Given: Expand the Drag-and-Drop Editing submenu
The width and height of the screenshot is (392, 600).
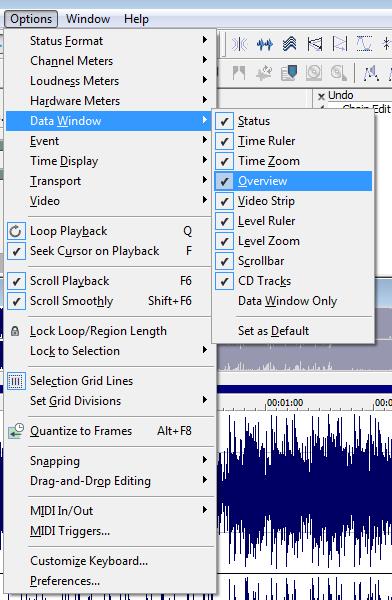Looking at the screenshot, I should pyautogui.click(x=108, y=481).
